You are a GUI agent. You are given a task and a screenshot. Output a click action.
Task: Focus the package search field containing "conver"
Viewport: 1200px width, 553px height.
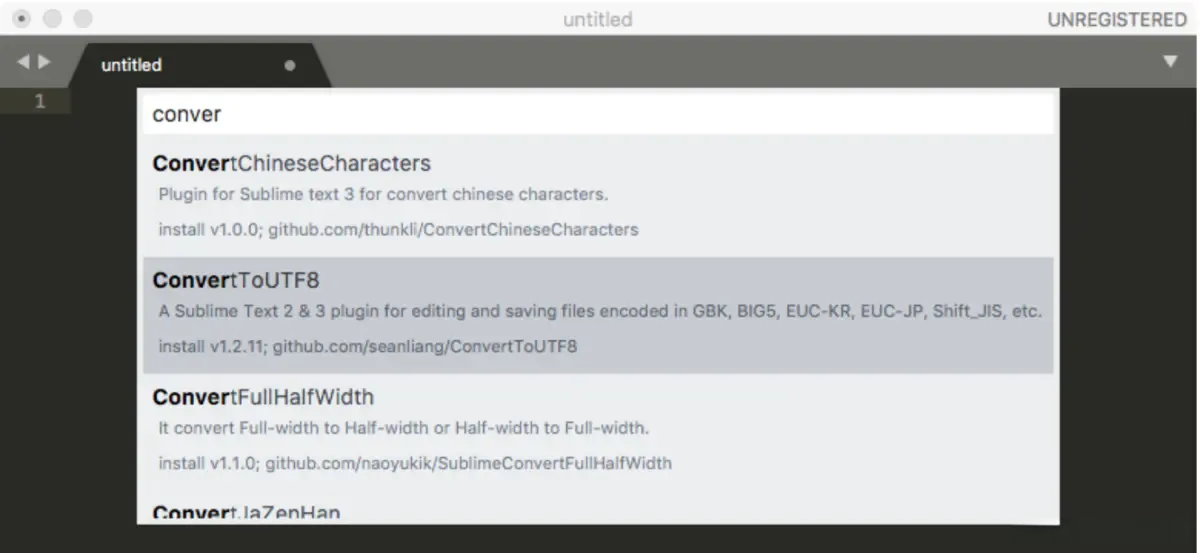598,114
